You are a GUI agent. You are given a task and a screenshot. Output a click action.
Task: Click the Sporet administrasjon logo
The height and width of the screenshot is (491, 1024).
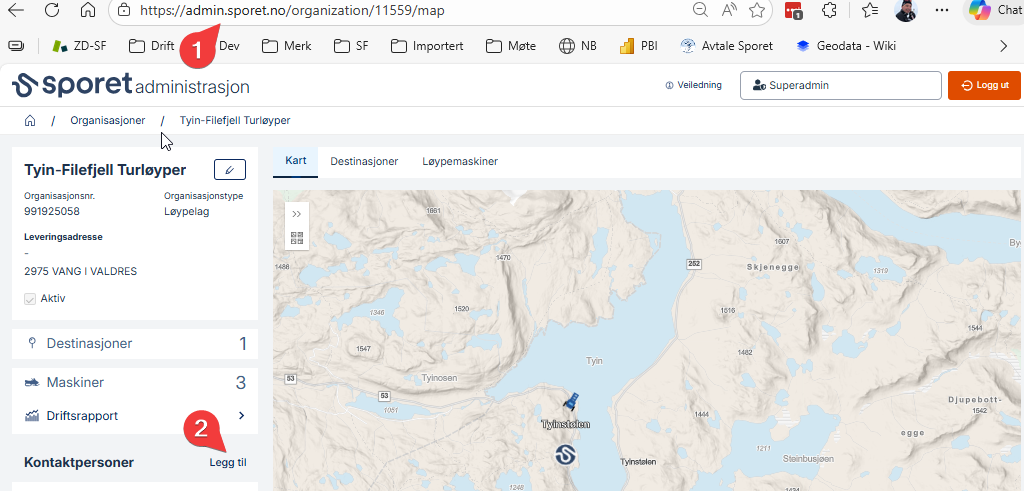tap(130, 86)
